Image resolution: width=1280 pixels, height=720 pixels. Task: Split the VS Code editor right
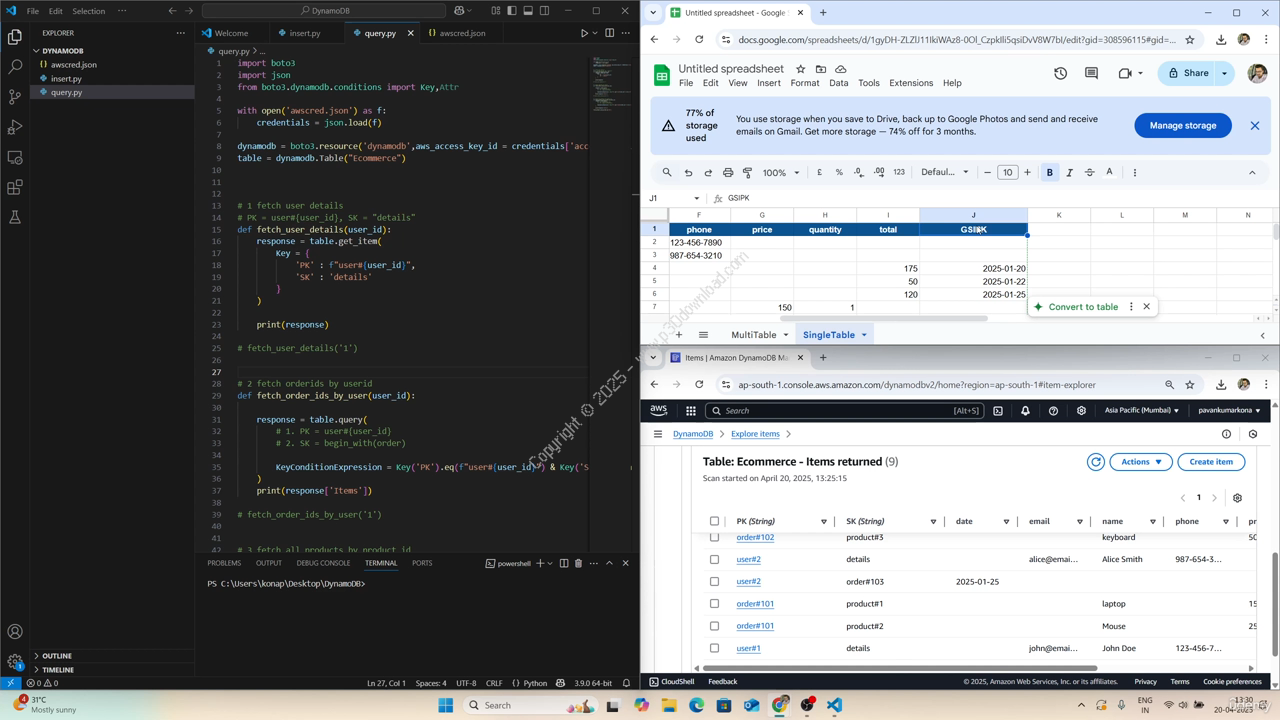[x=609, y=33]
